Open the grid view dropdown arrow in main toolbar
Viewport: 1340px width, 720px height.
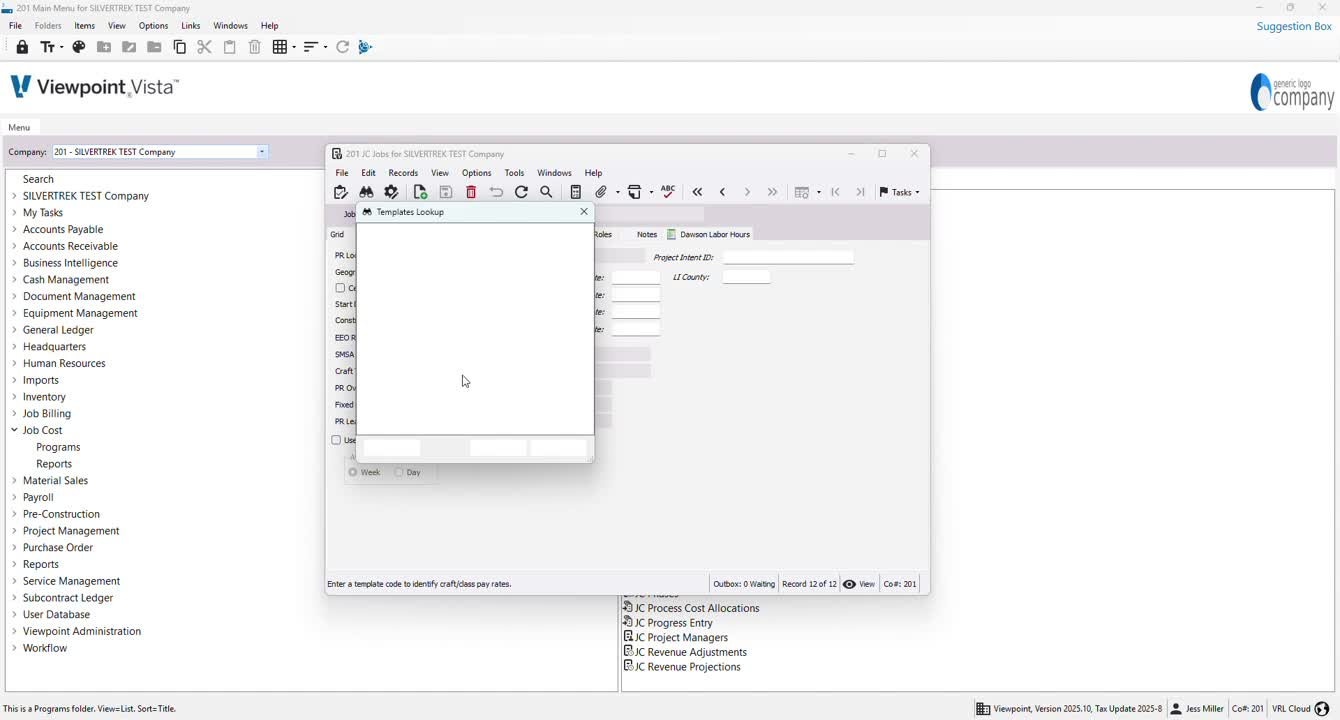[293, 47]
